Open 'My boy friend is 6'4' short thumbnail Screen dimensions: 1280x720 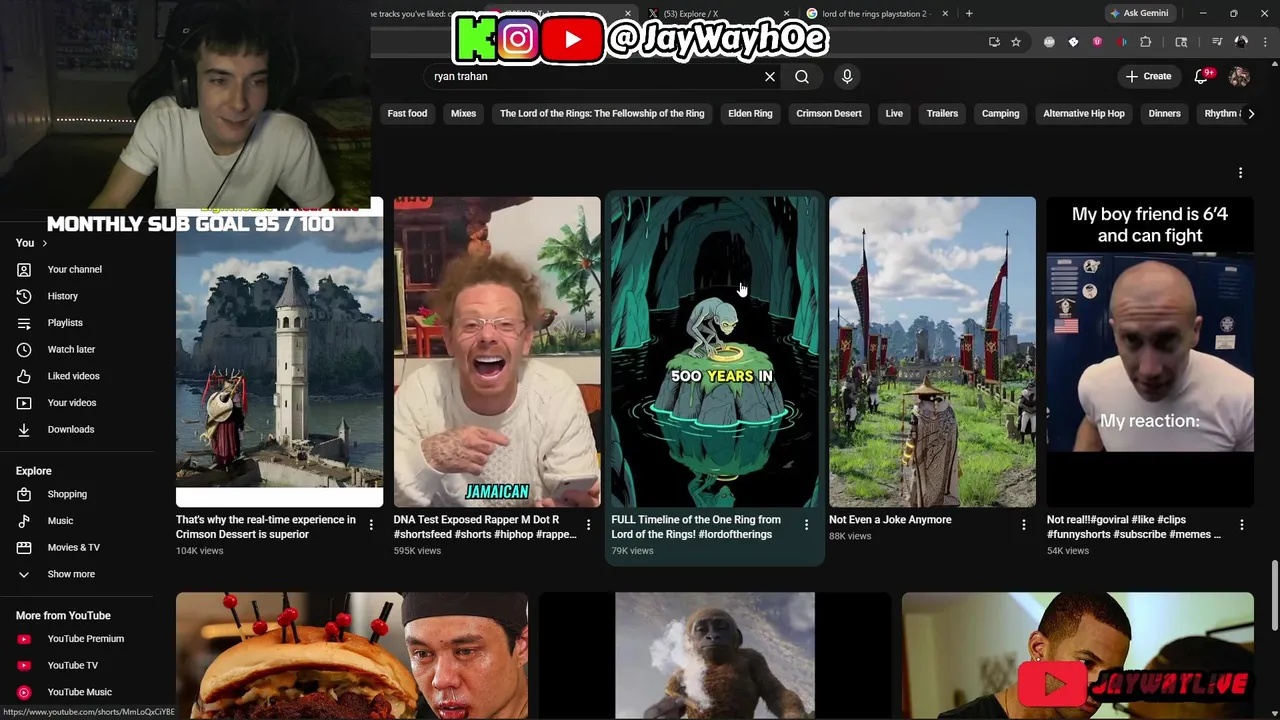pyautogui.click(x=1150, y=351)
